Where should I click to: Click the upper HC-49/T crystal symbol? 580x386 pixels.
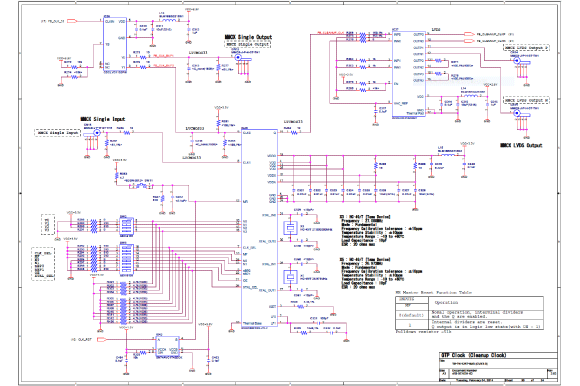tap(291, 228)
